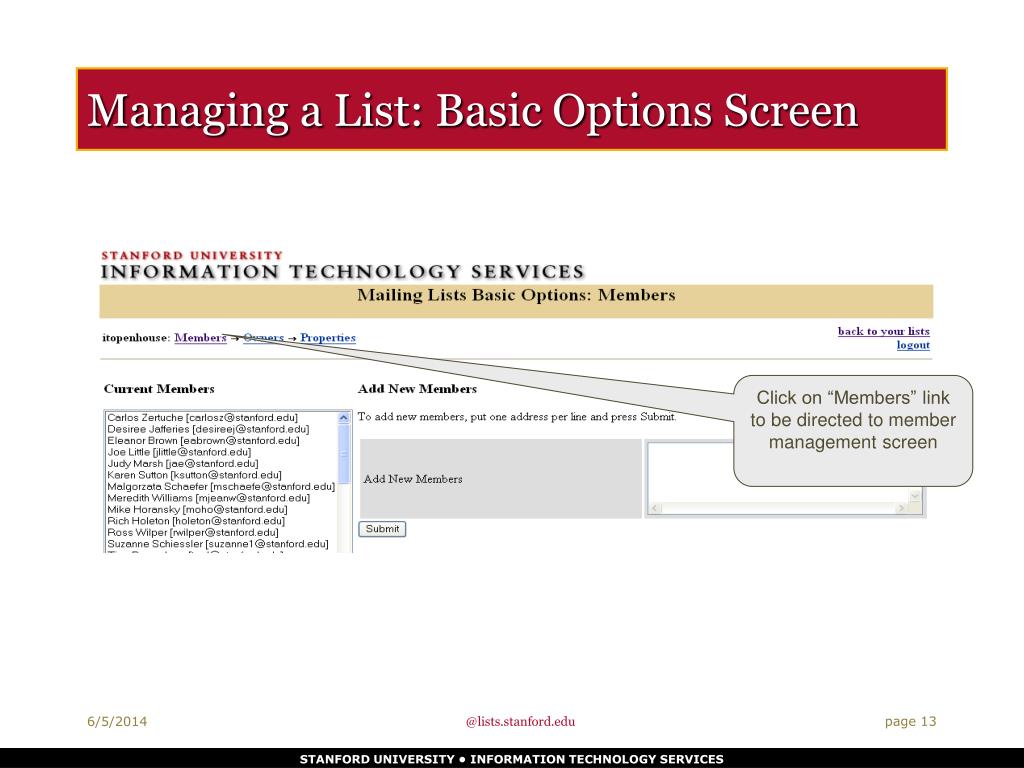Image resolution: width=1024 pixels, height=768 pixels.
Task: Go to the Properties link
Action: [328, 338]
